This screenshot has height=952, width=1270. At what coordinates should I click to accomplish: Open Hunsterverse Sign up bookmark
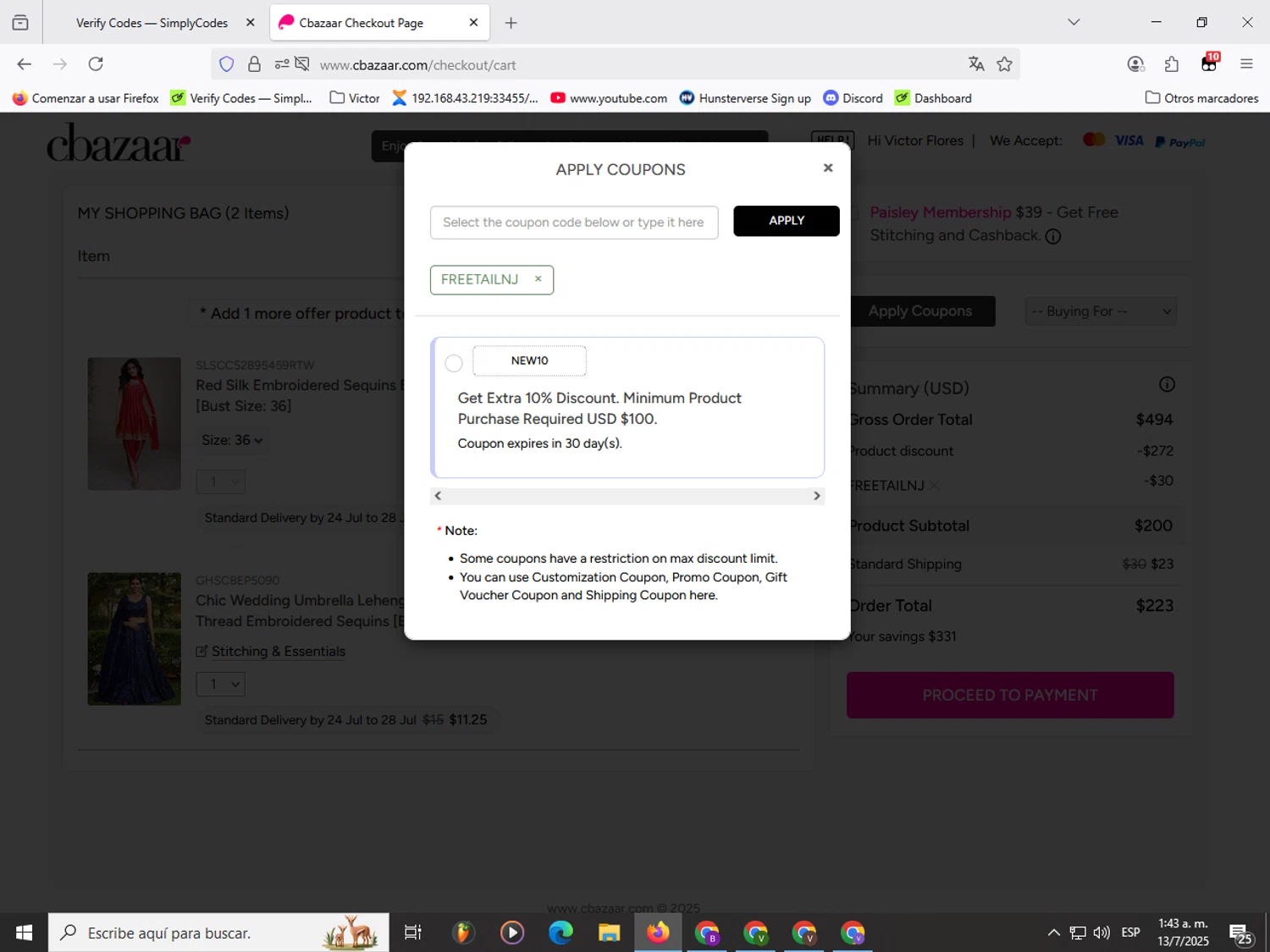[745, 98]
